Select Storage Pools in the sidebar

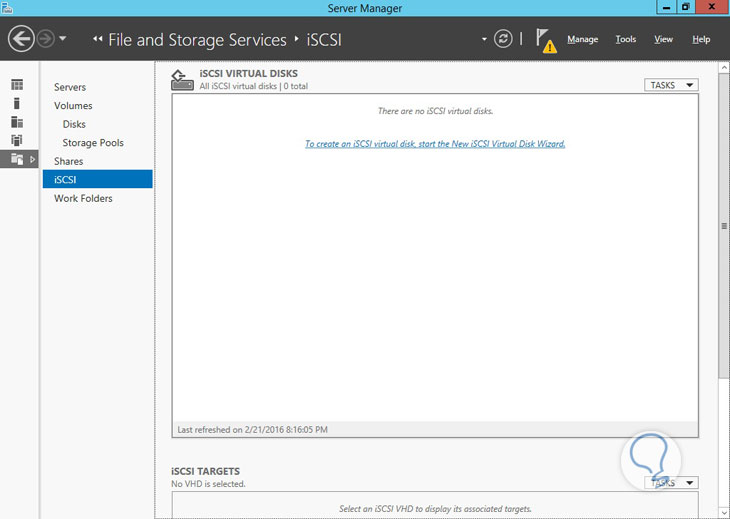pyautogui.click(x=93, y=143)
